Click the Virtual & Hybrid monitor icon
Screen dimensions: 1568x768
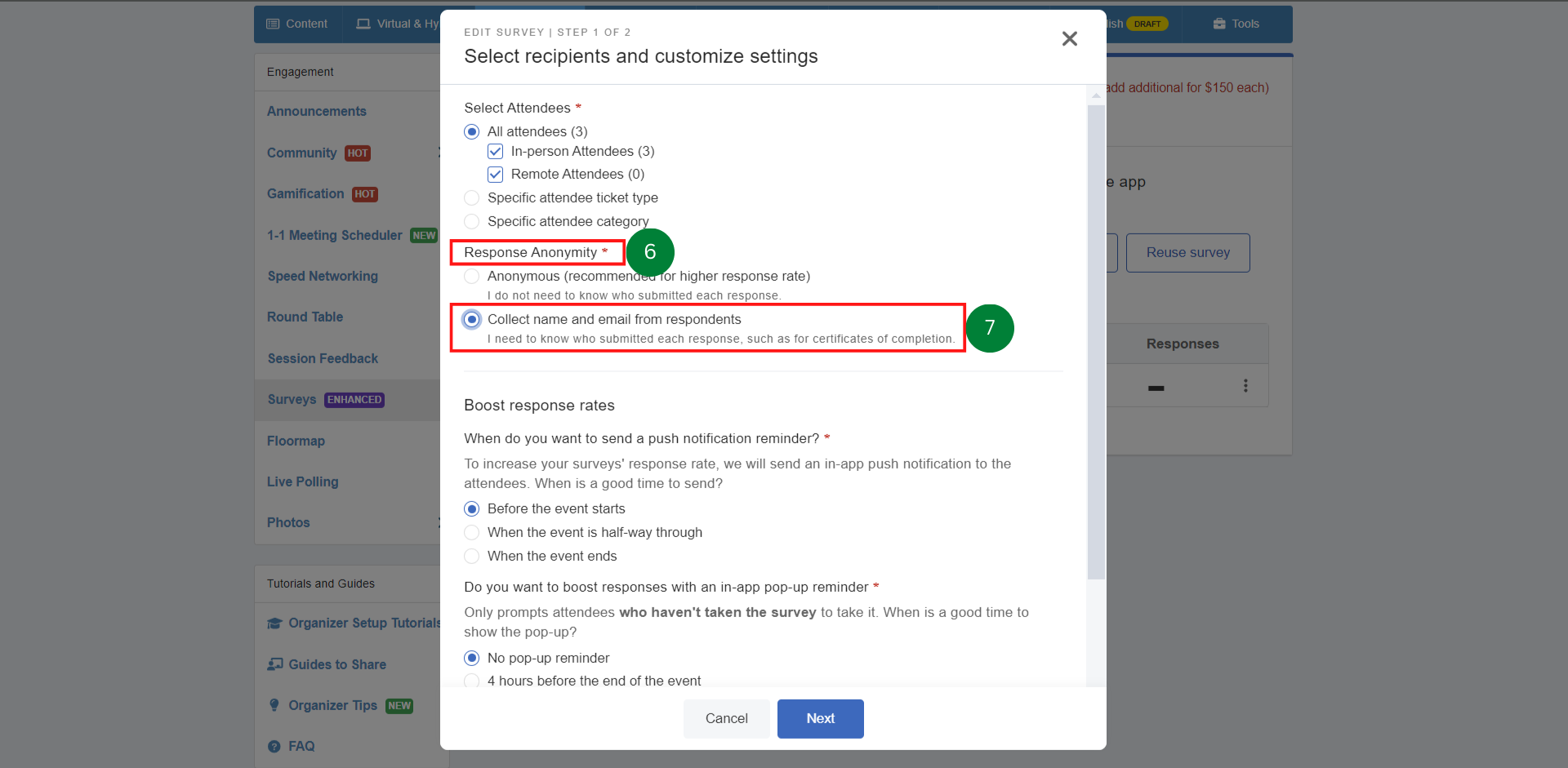(x=364, y=24)
